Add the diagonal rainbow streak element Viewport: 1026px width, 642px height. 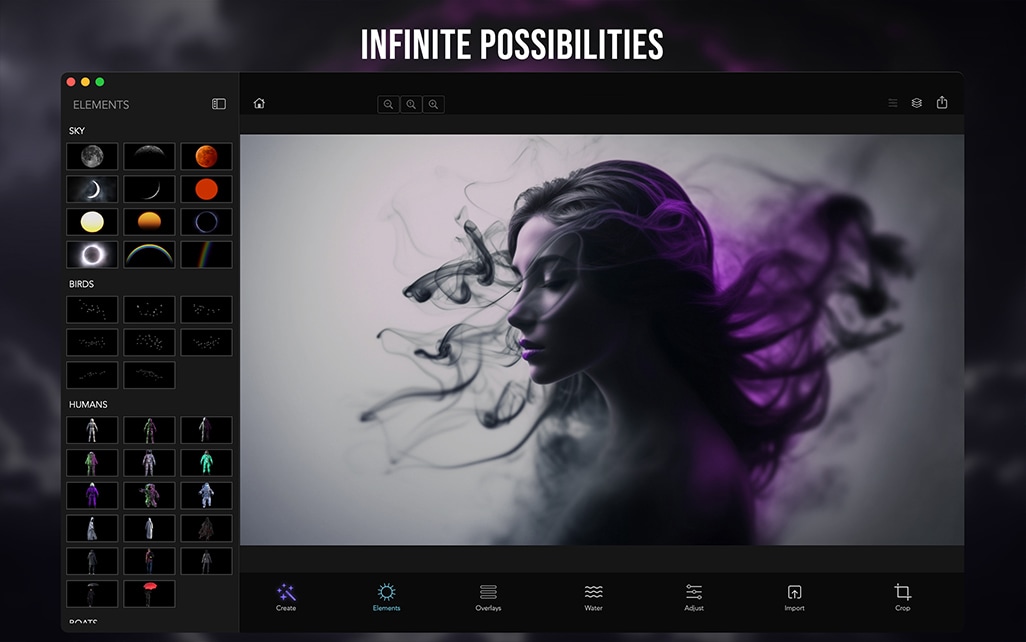tap(206, 255)
